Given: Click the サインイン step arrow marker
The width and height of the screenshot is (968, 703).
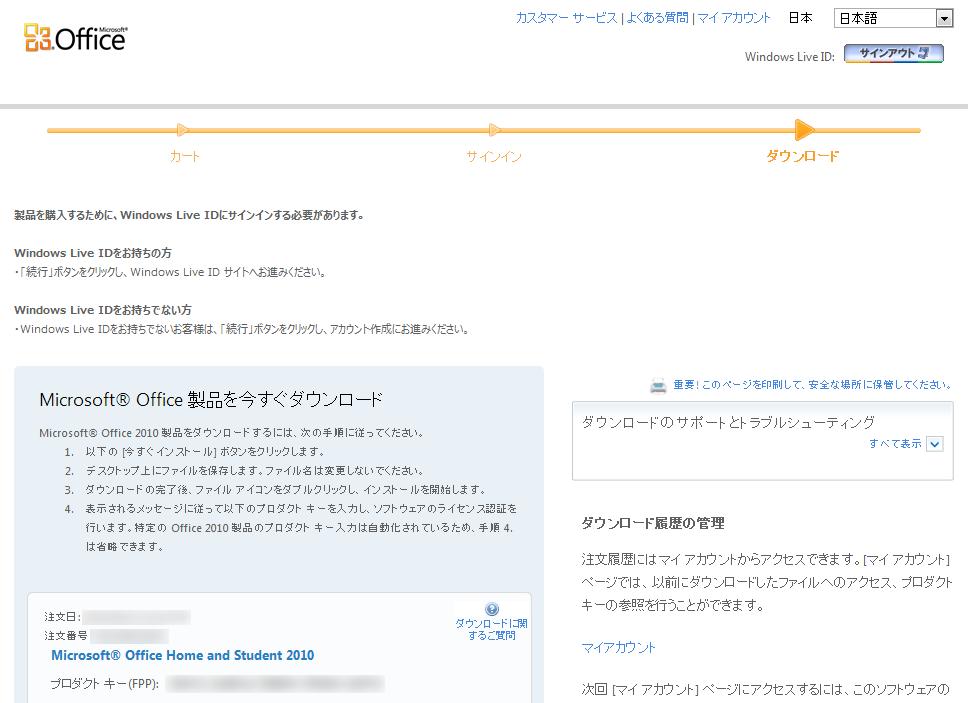Looking at the screenshot, I should click(494, 130).
